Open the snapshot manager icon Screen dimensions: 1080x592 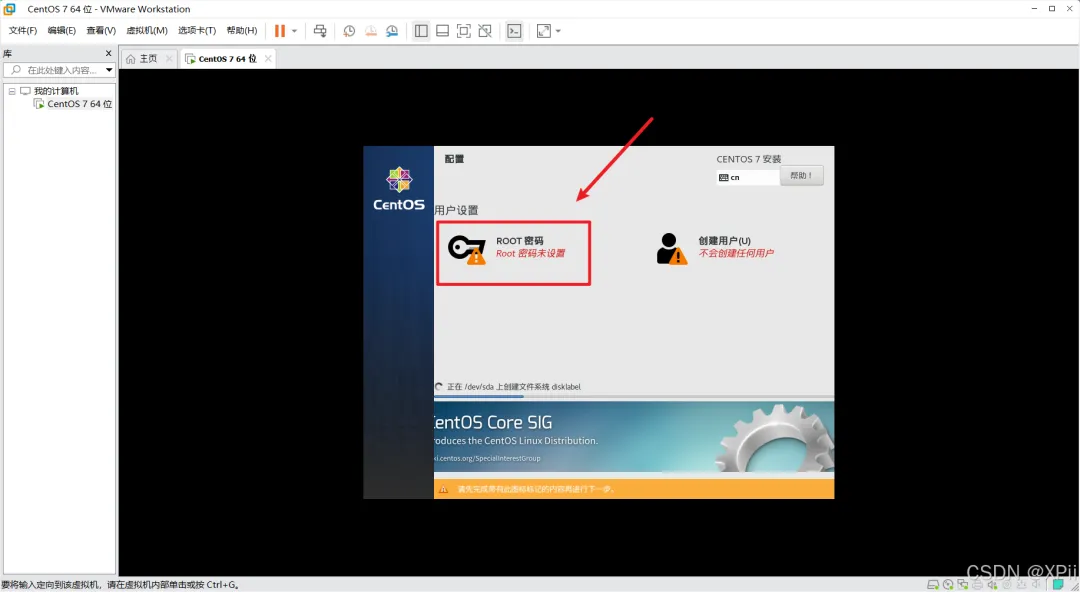[392, 31]
